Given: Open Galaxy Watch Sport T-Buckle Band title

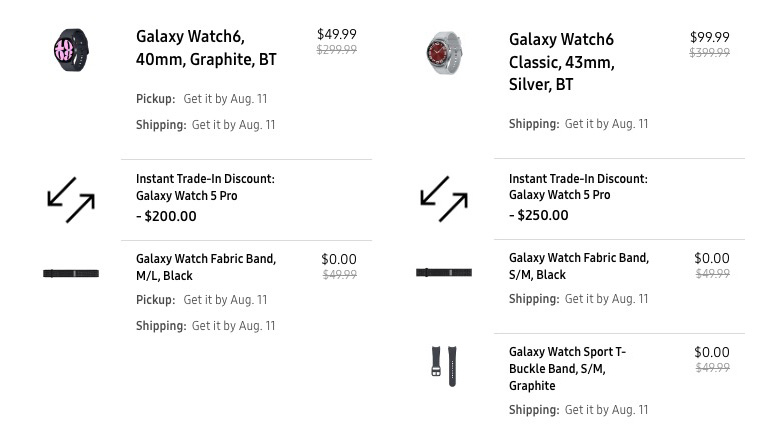Looking at the screenshot, I should [567, 368].
